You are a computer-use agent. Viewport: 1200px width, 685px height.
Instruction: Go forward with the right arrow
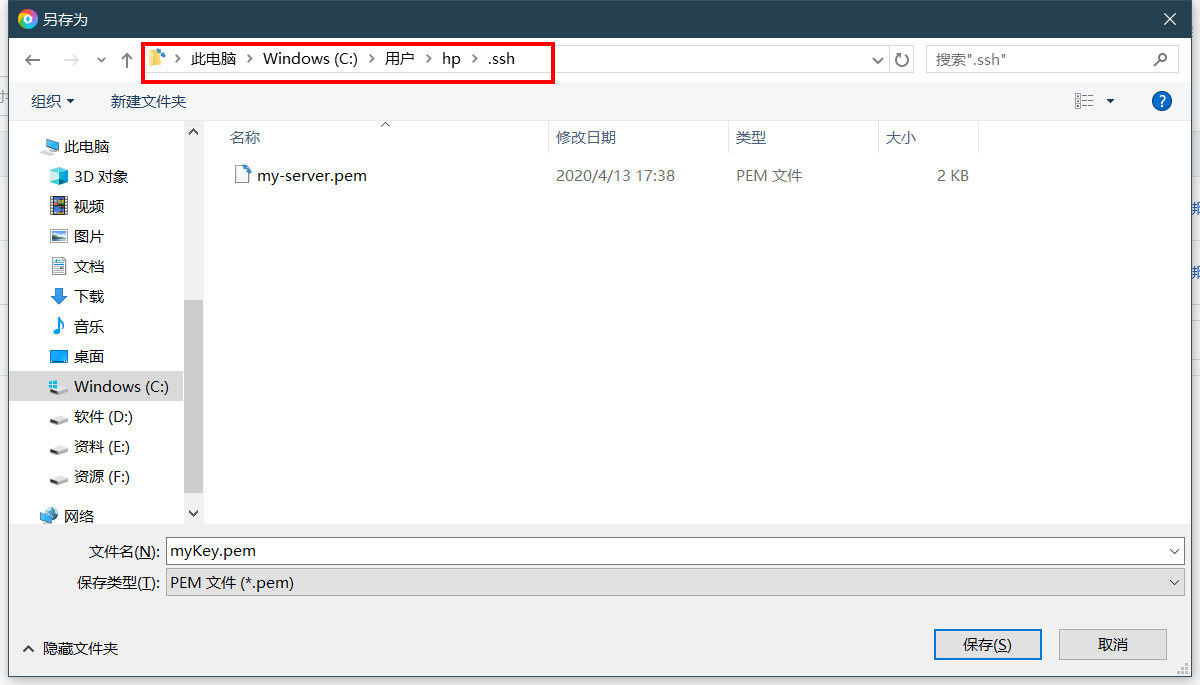(71, 60)
